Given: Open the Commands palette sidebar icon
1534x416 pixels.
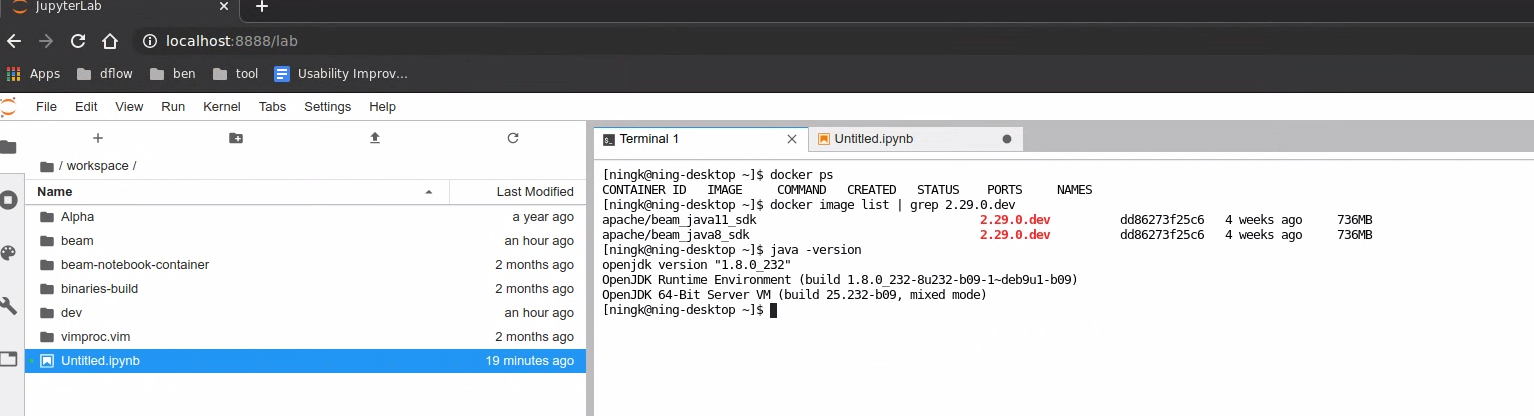Looking at the screenshot, I should pos(8,253).
